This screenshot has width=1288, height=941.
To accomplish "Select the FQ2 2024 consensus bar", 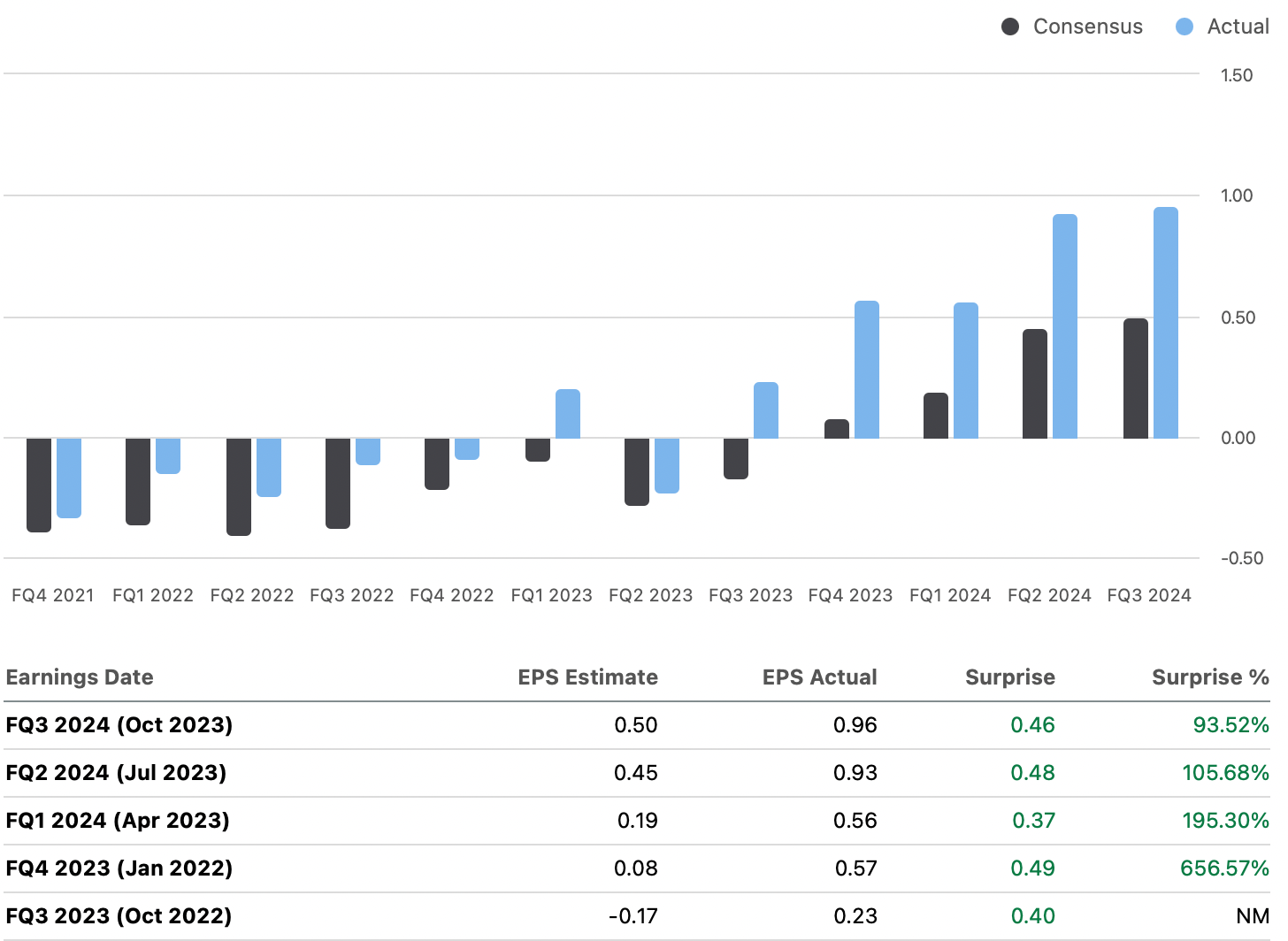I will coord(1033,380).
